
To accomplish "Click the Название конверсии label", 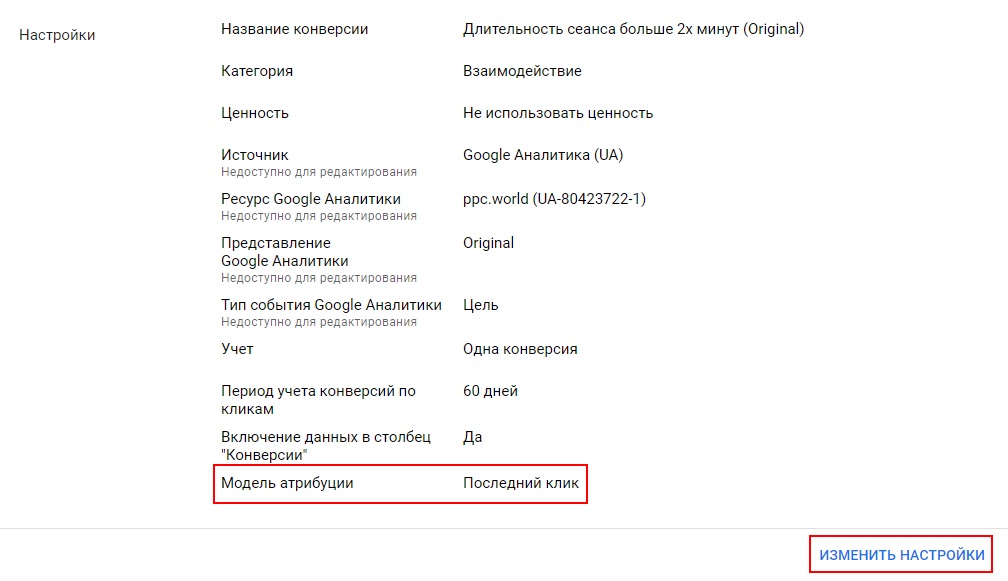I will (x=294, y=29).
